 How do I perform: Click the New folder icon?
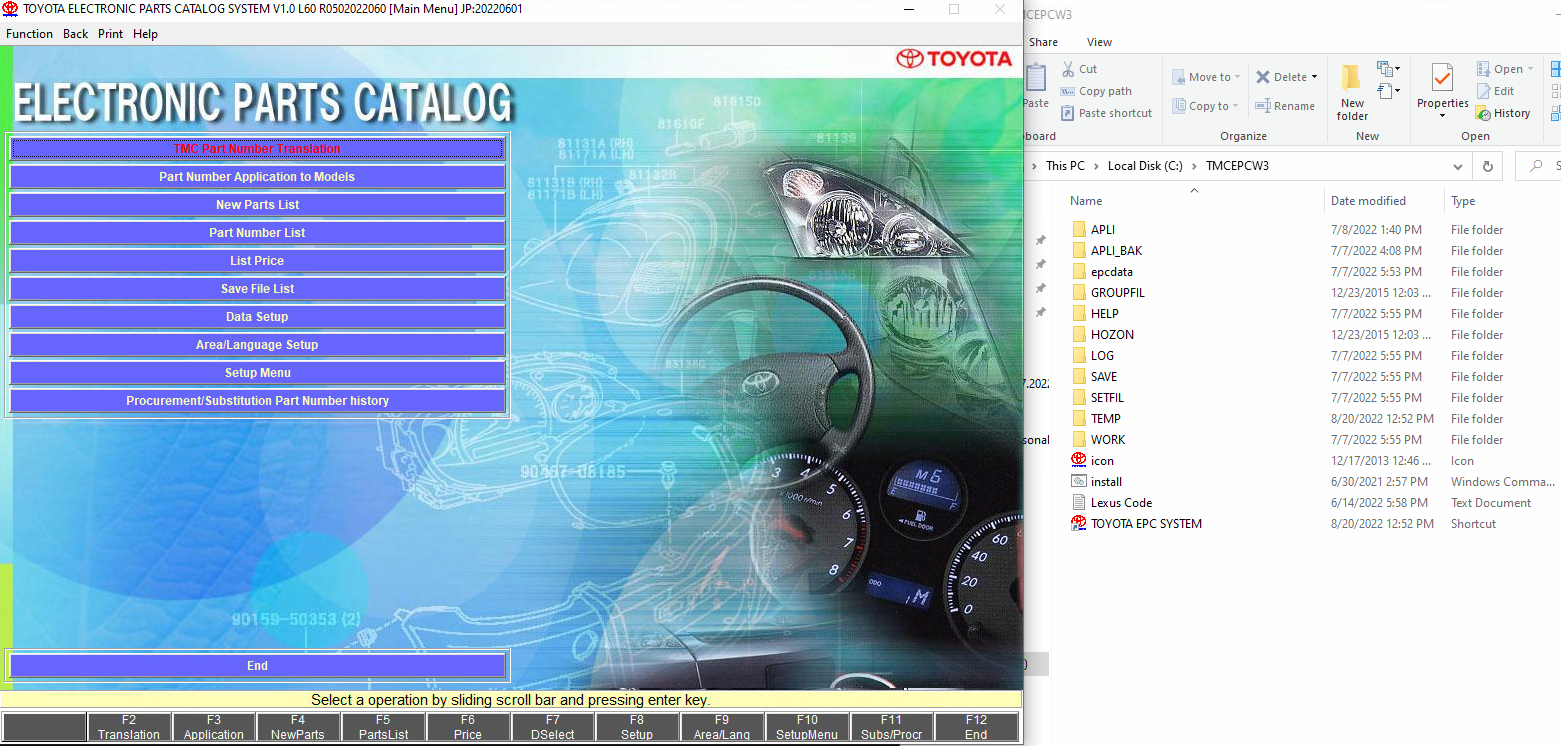point(1352,79)
